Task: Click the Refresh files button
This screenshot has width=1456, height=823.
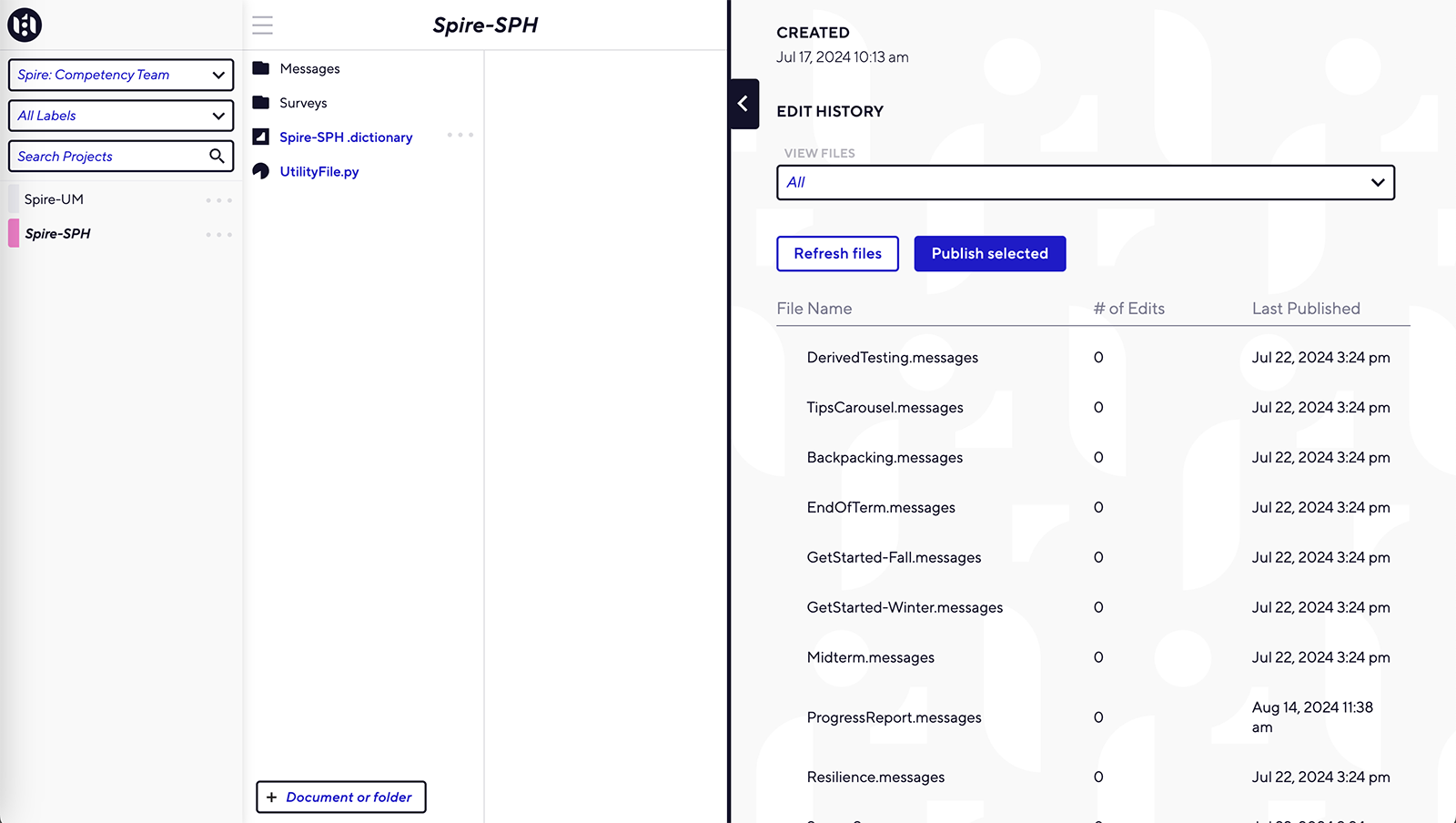Action: point(837,254)
